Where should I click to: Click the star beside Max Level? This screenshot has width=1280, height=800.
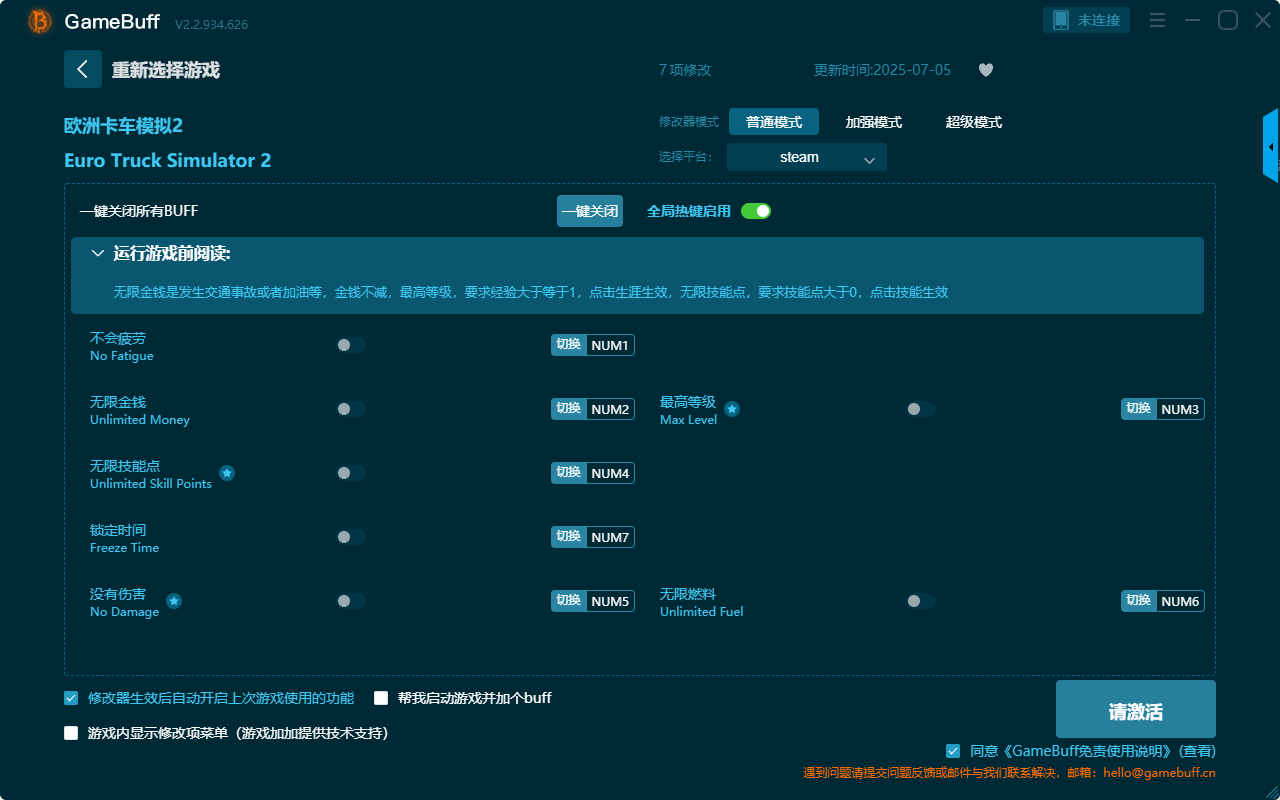(x=732, y=408)
